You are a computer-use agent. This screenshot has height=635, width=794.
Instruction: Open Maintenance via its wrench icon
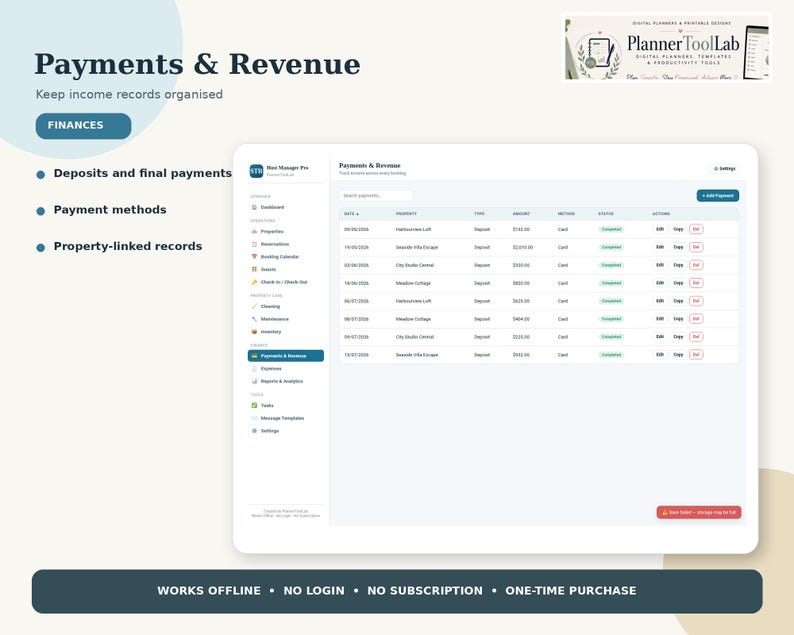[254, 319]
